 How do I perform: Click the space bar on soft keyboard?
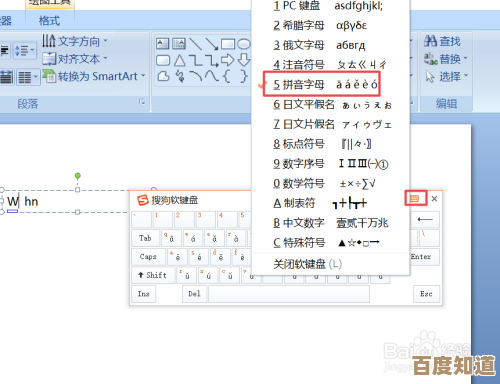289,294
